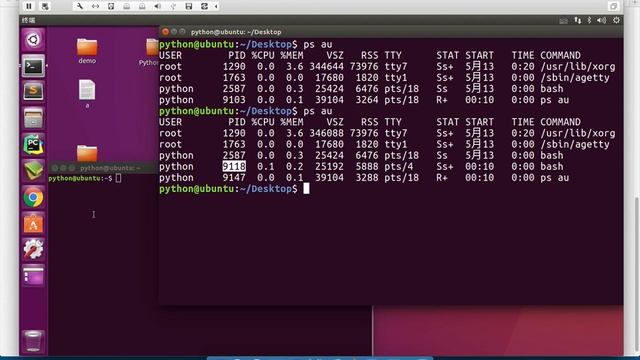Minimize the ~/Desktop terminal window
The width and height of the screenshot is (640, 360).
coord(174,31)
